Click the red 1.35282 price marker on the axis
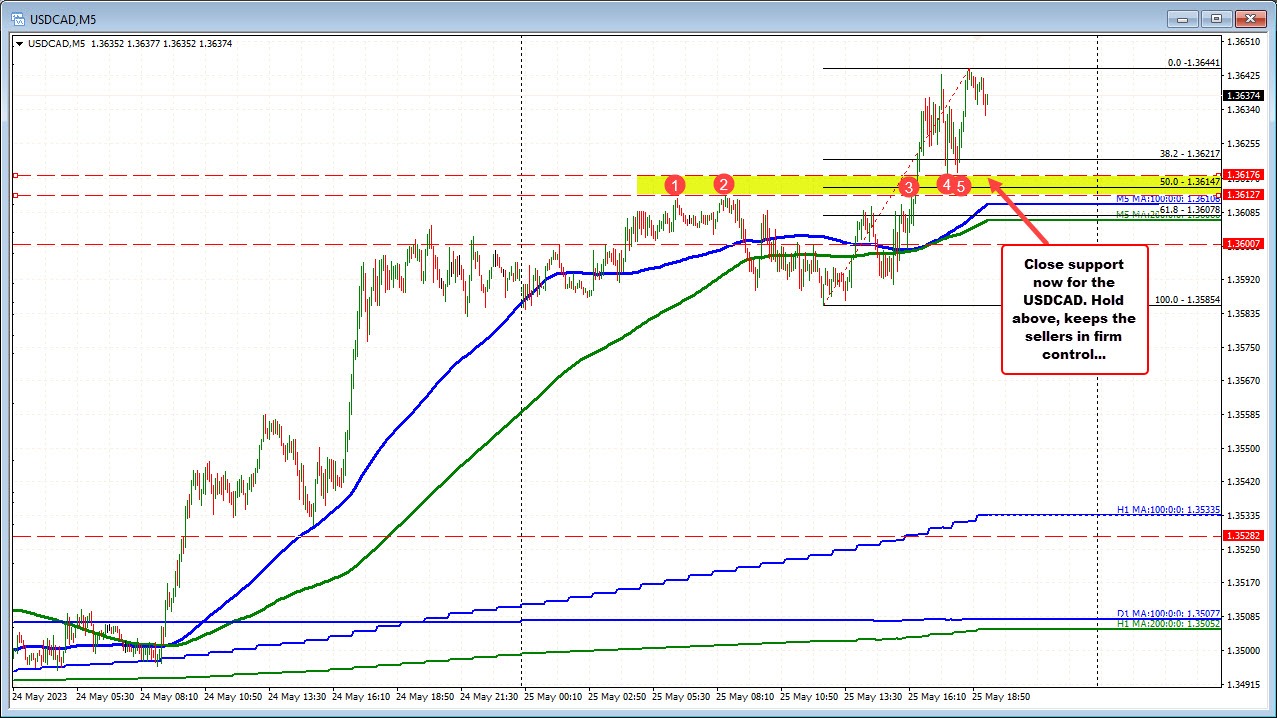Viewport: 1277px width, 718px height. tap(1243, 534)
